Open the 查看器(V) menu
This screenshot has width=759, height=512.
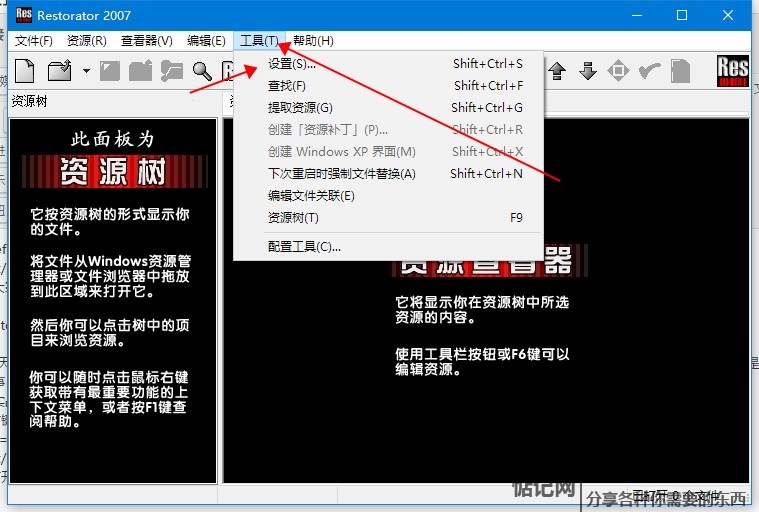(147, 41)
